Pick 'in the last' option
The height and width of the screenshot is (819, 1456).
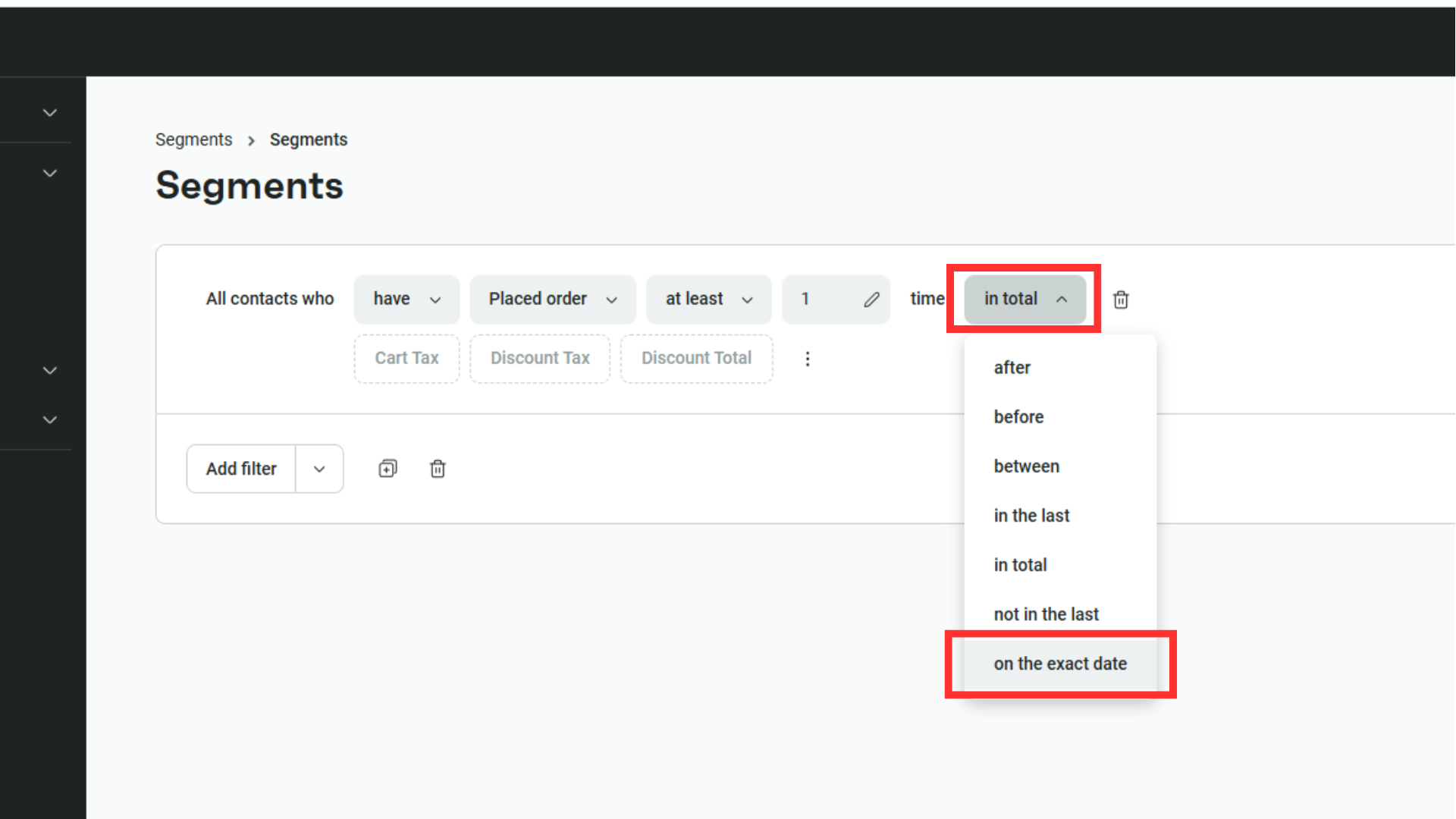coord(1031,516)
